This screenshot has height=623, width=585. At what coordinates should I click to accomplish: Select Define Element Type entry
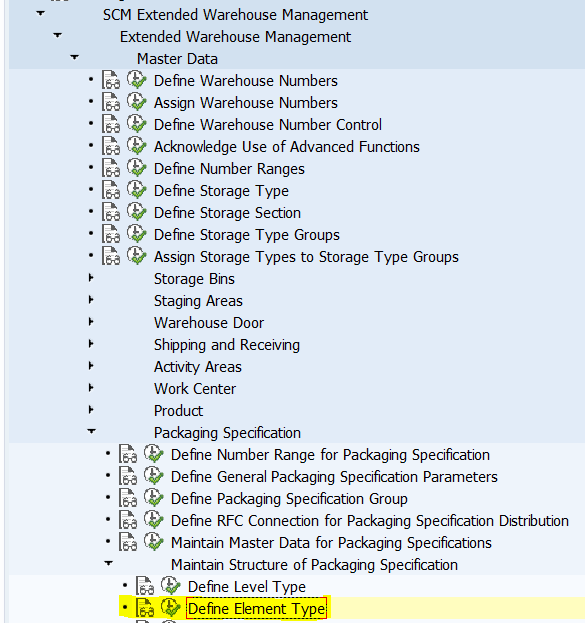click(x=257, y=608)
